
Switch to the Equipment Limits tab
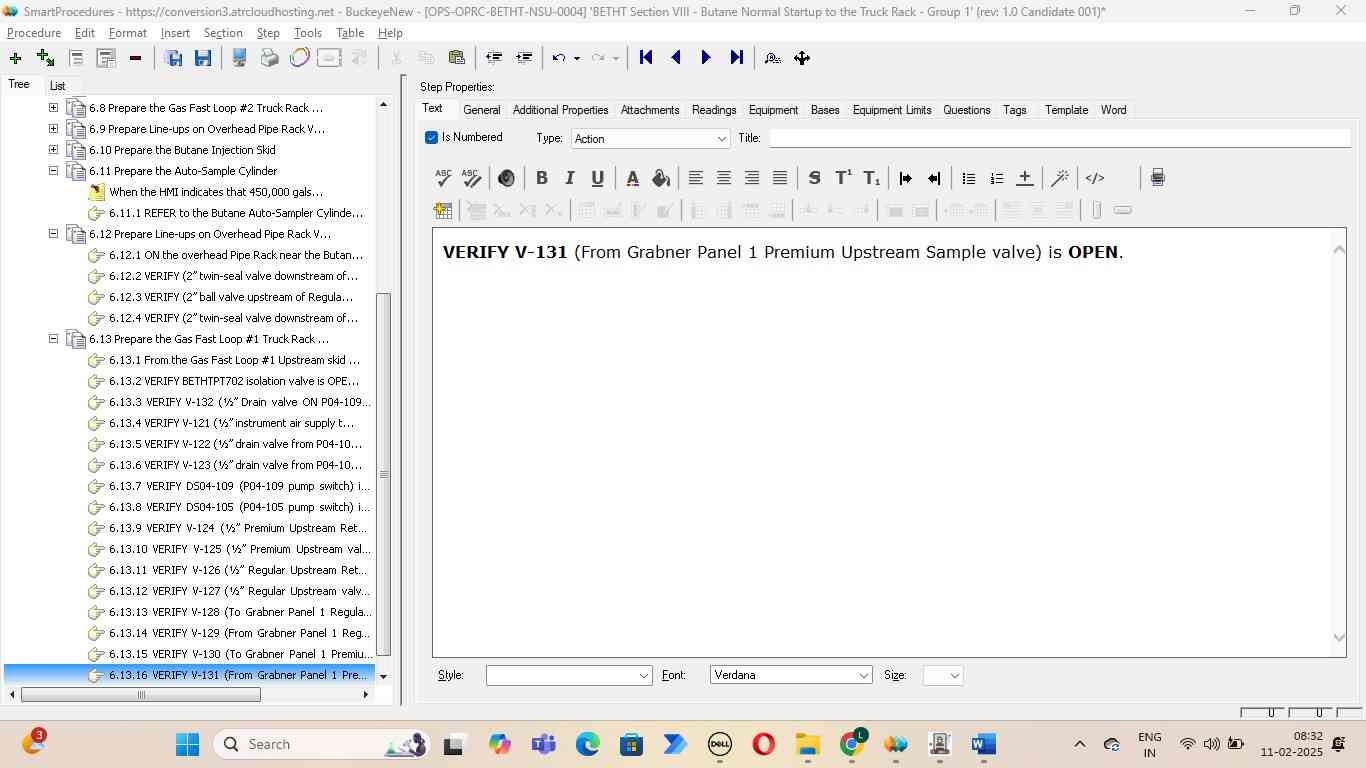(x=891, y=110)
